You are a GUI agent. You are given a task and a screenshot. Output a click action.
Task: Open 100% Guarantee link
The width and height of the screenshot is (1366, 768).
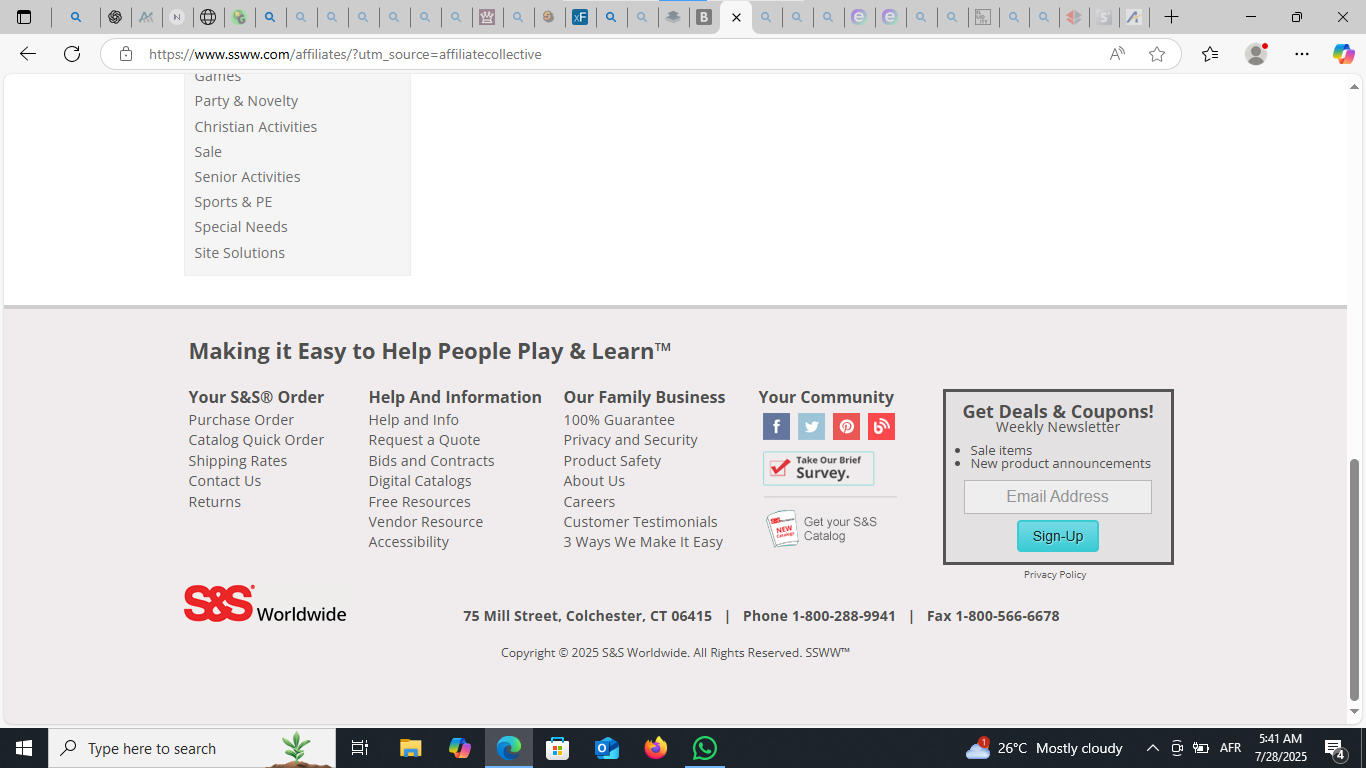(619, 420)
